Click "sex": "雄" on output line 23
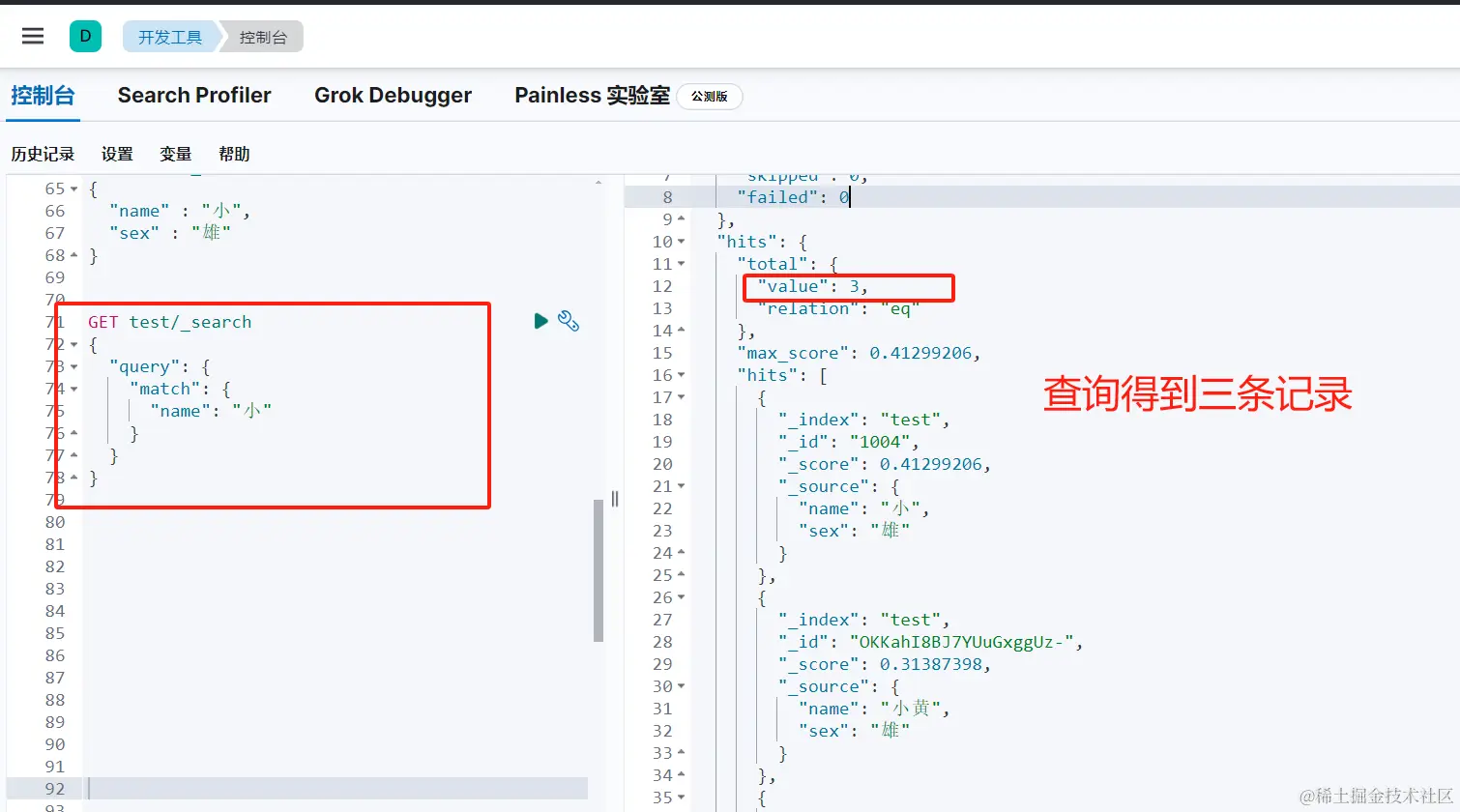1460x812 pixels. 854,531
